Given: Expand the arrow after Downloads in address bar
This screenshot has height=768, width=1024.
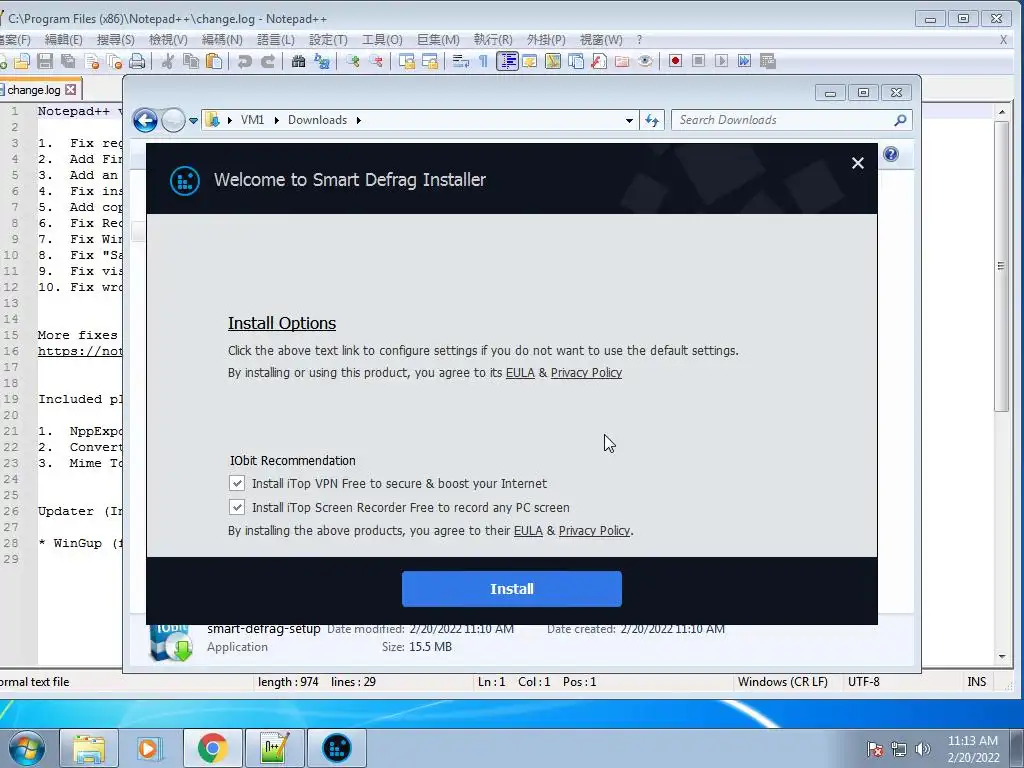Looking at the screenshot, I should coord(359,121).
